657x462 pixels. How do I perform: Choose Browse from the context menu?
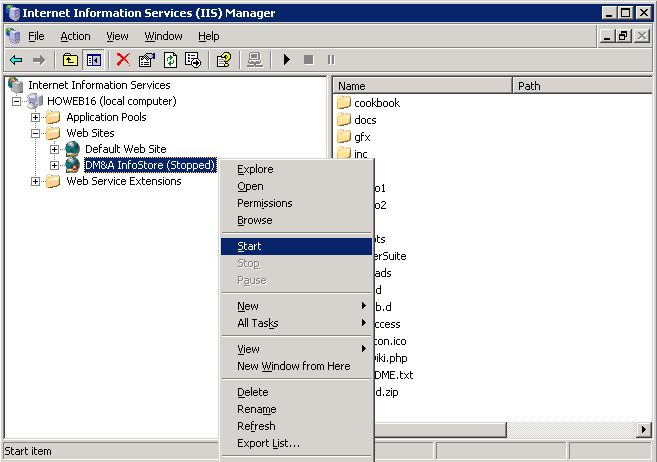pos(296,220)
